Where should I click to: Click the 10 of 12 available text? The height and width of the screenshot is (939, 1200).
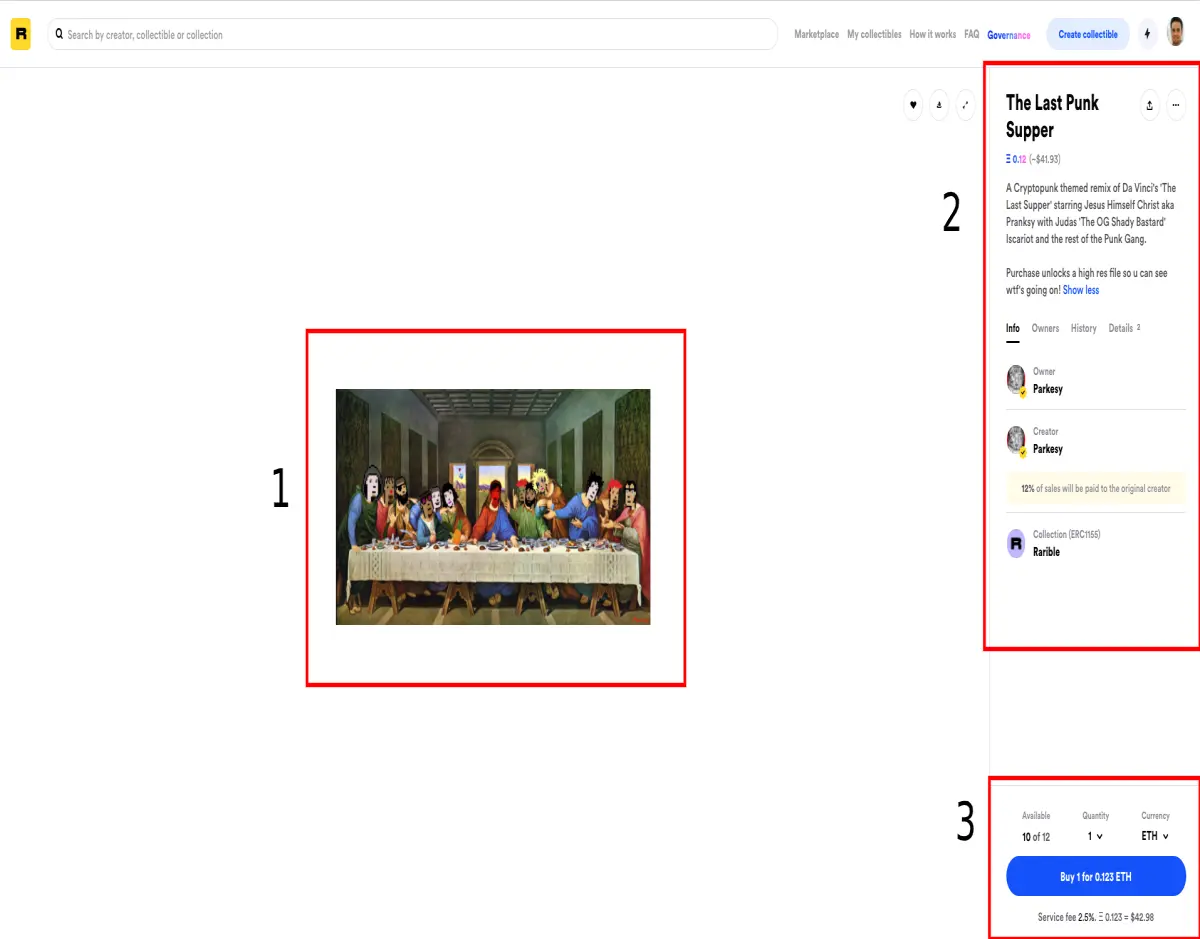coord(1036,837)
